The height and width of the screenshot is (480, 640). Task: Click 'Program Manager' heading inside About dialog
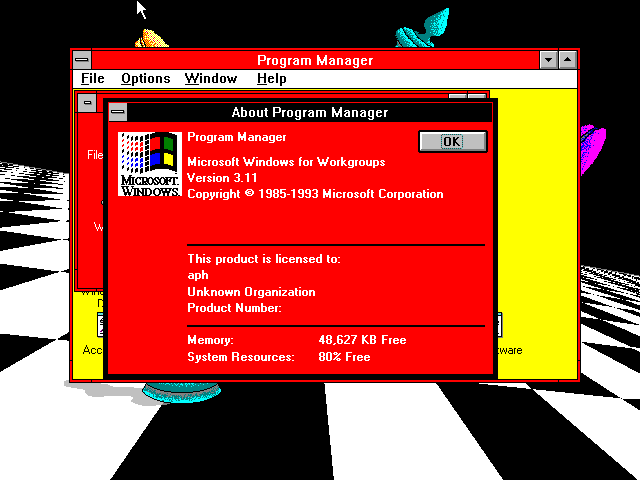tap(237, 137)
